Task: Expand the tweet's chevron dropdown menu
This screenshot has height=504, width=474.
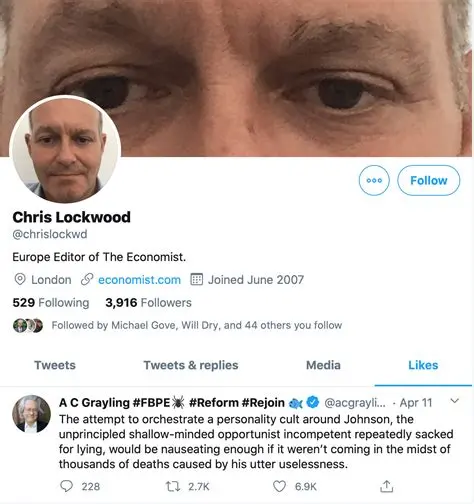Action: (454, 401)
